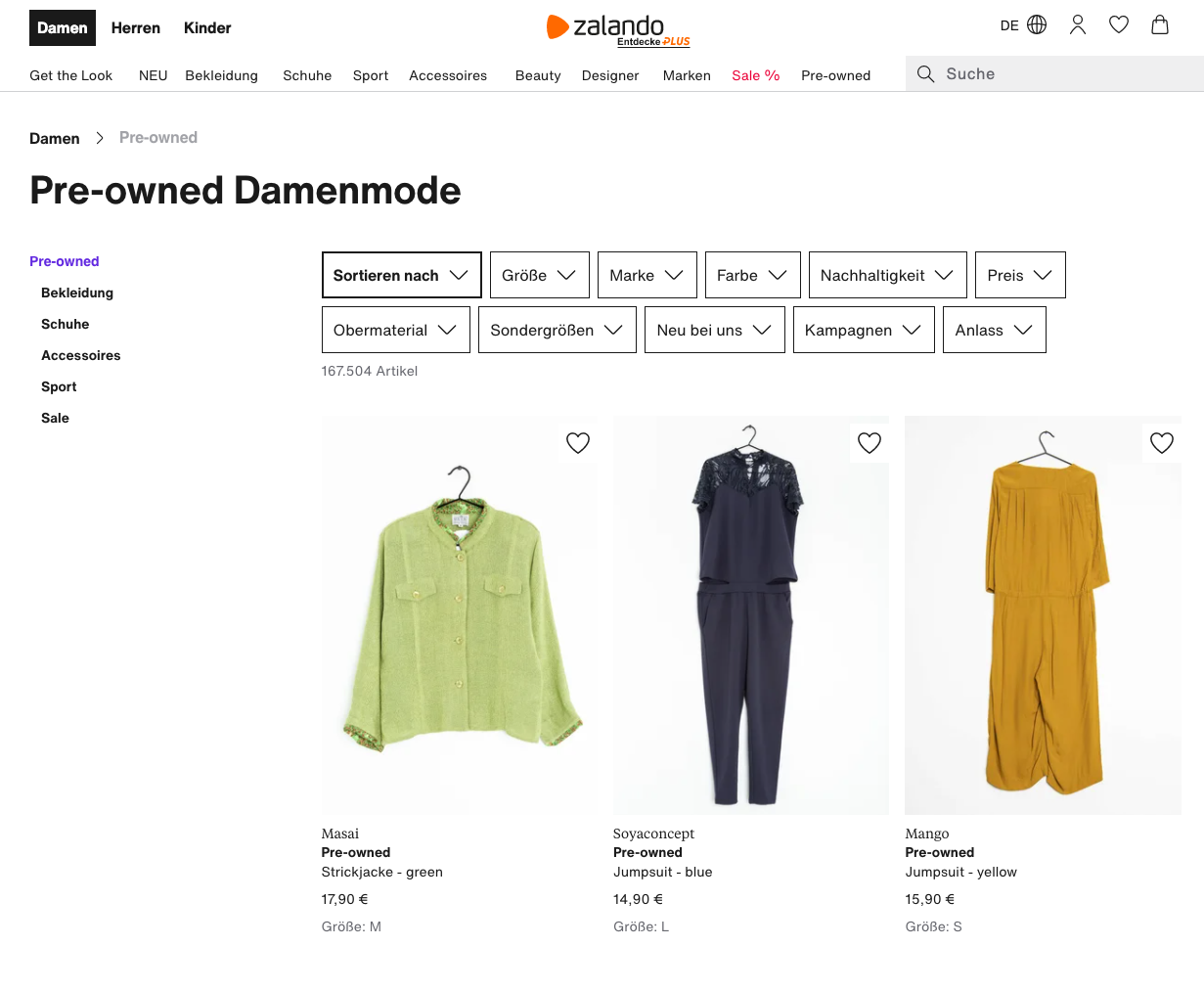Screen dimensions: 1204x991
Task: Open the blue Soyaconcept Jumpsuit image
Action: [x=751, y=615]
